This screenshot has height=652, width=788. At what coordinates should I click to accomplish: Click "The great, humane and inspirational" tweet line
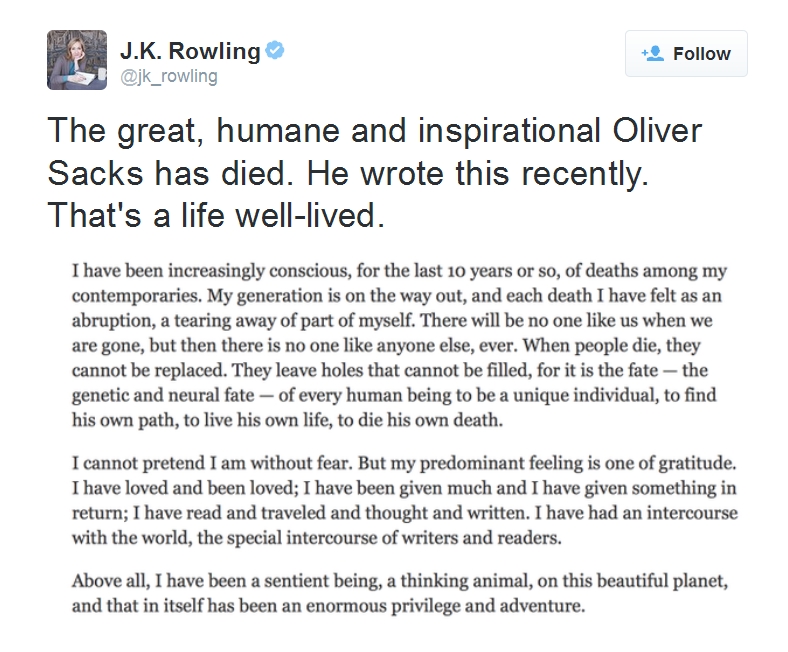(324, 131)
